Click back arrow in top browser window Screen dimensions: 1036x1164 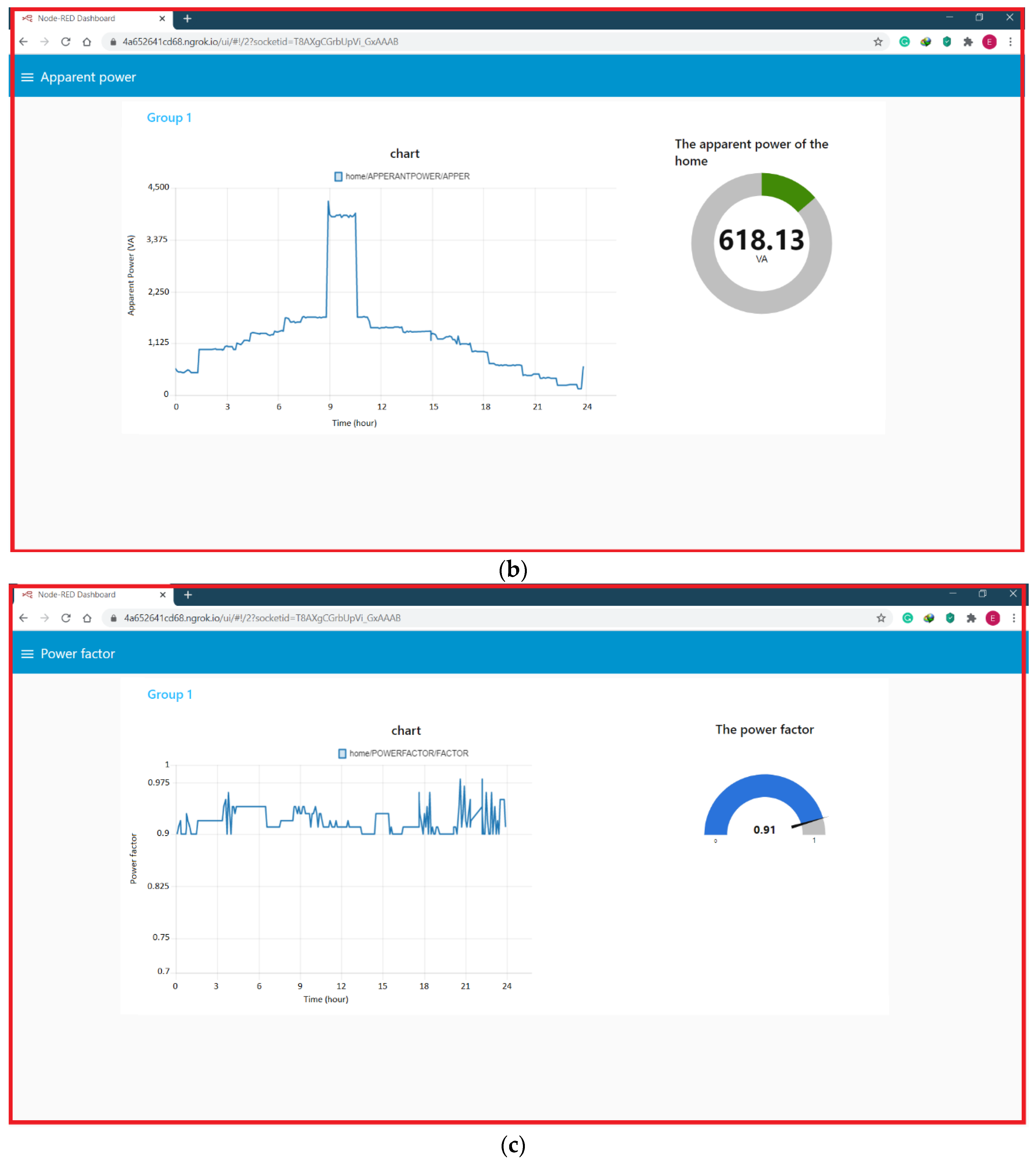tap(23, 42)
